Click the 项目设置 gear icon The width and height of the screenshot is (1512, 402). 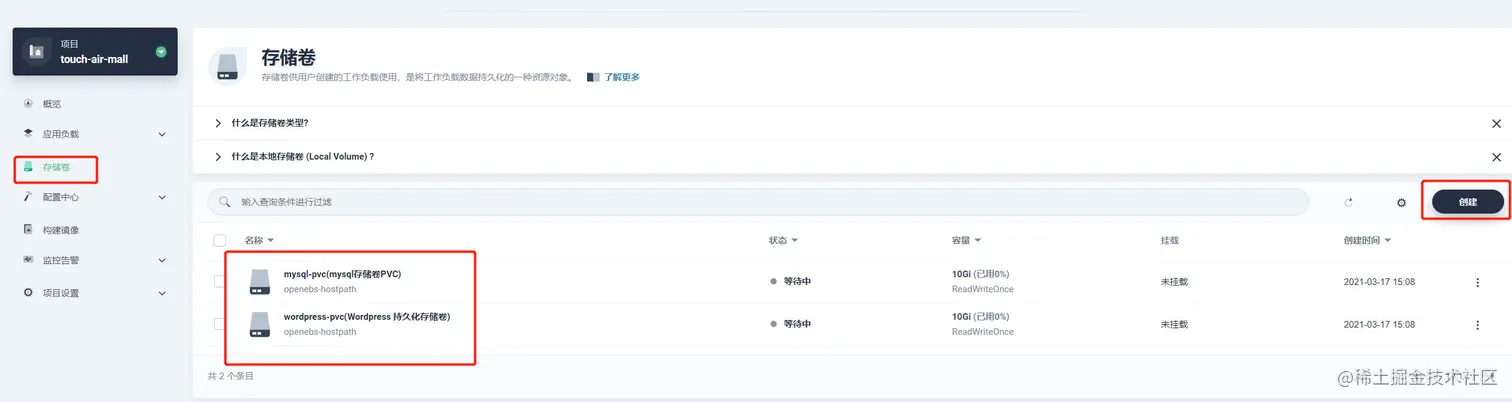(28, 292)
